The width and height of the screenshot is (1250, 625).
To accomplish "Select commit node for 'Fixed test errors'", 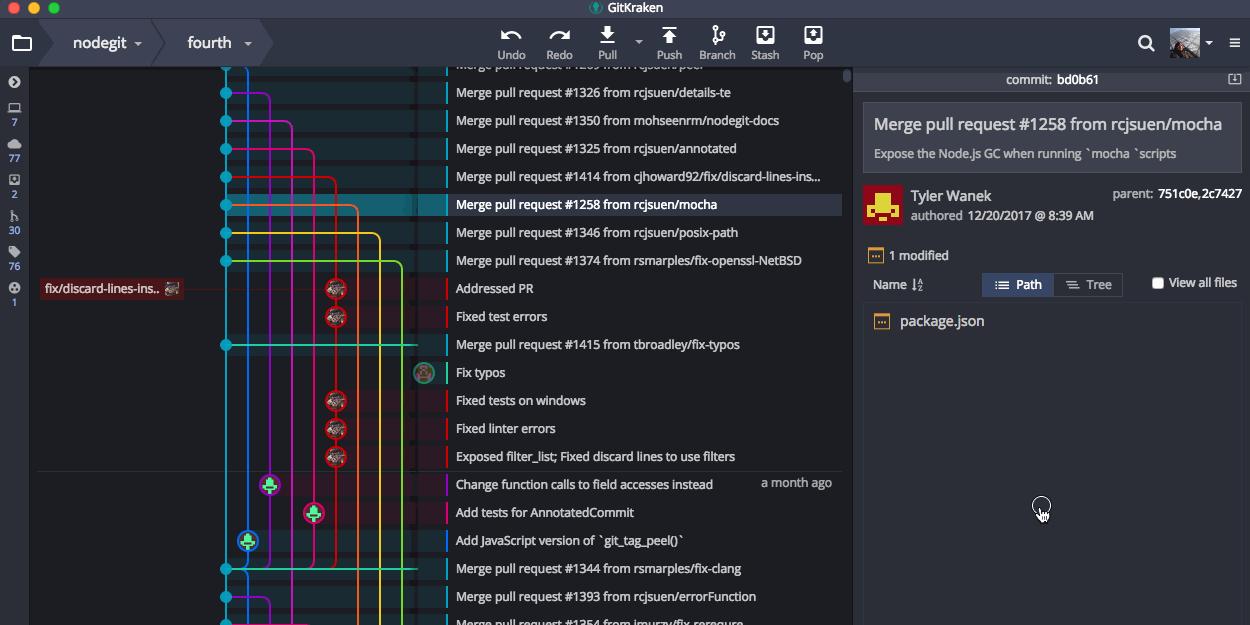I will tap(335, 317).
